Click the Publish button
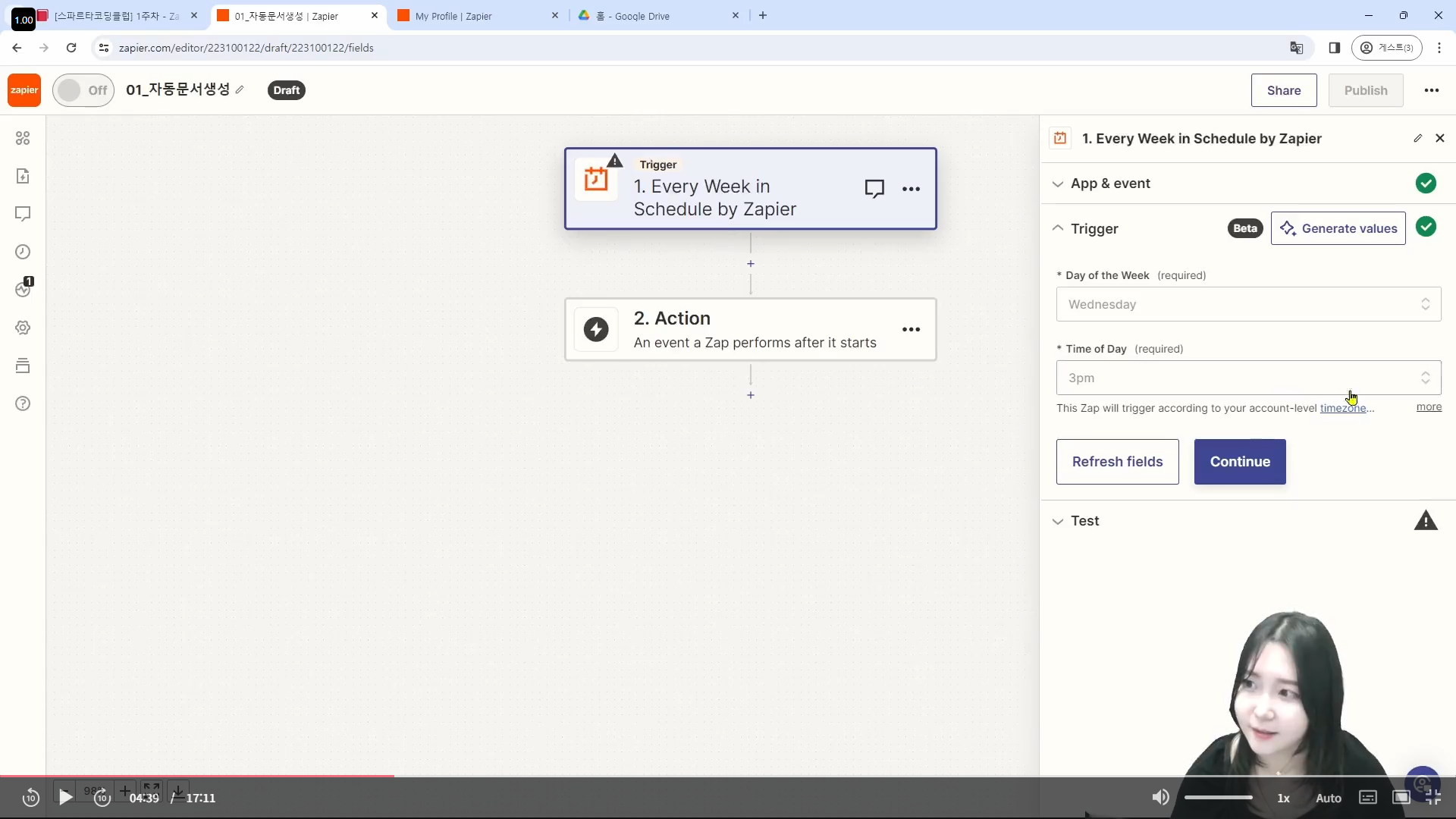Image resolution: width=1456 pixels, height=819 pixels. coord(1366,90)
